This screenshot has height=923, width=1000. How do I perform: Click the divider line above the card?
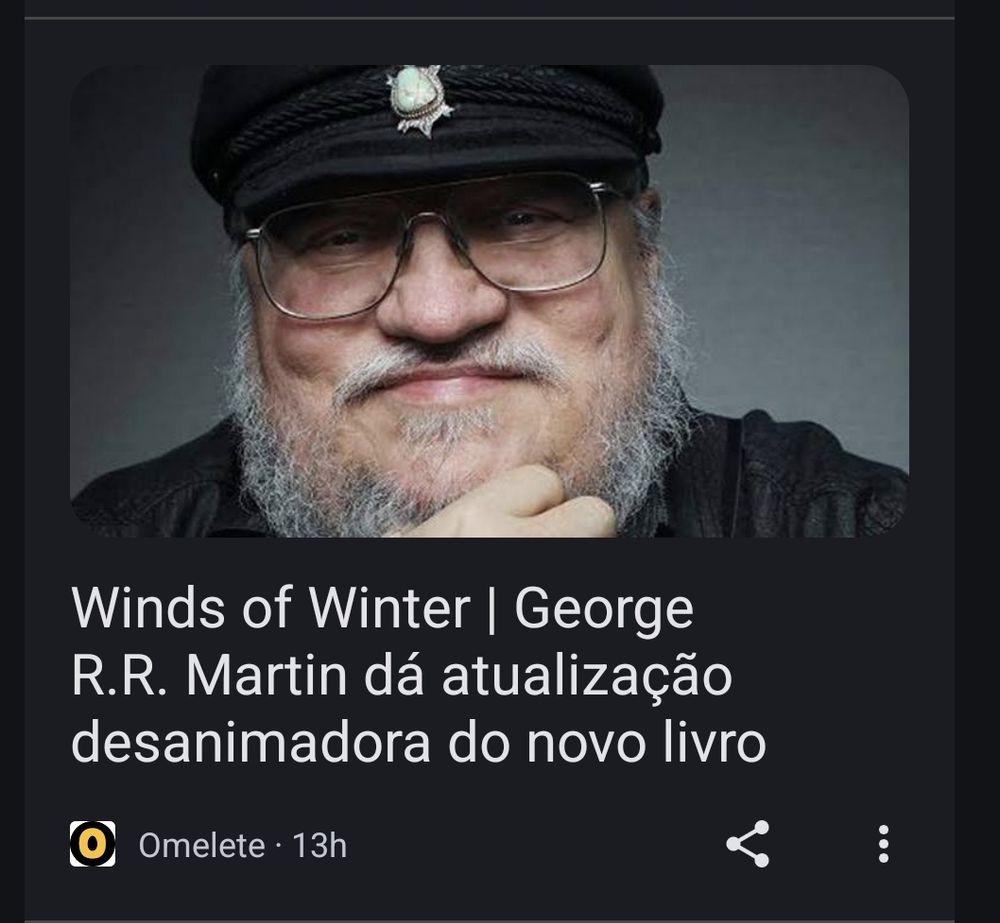[489, 18]
